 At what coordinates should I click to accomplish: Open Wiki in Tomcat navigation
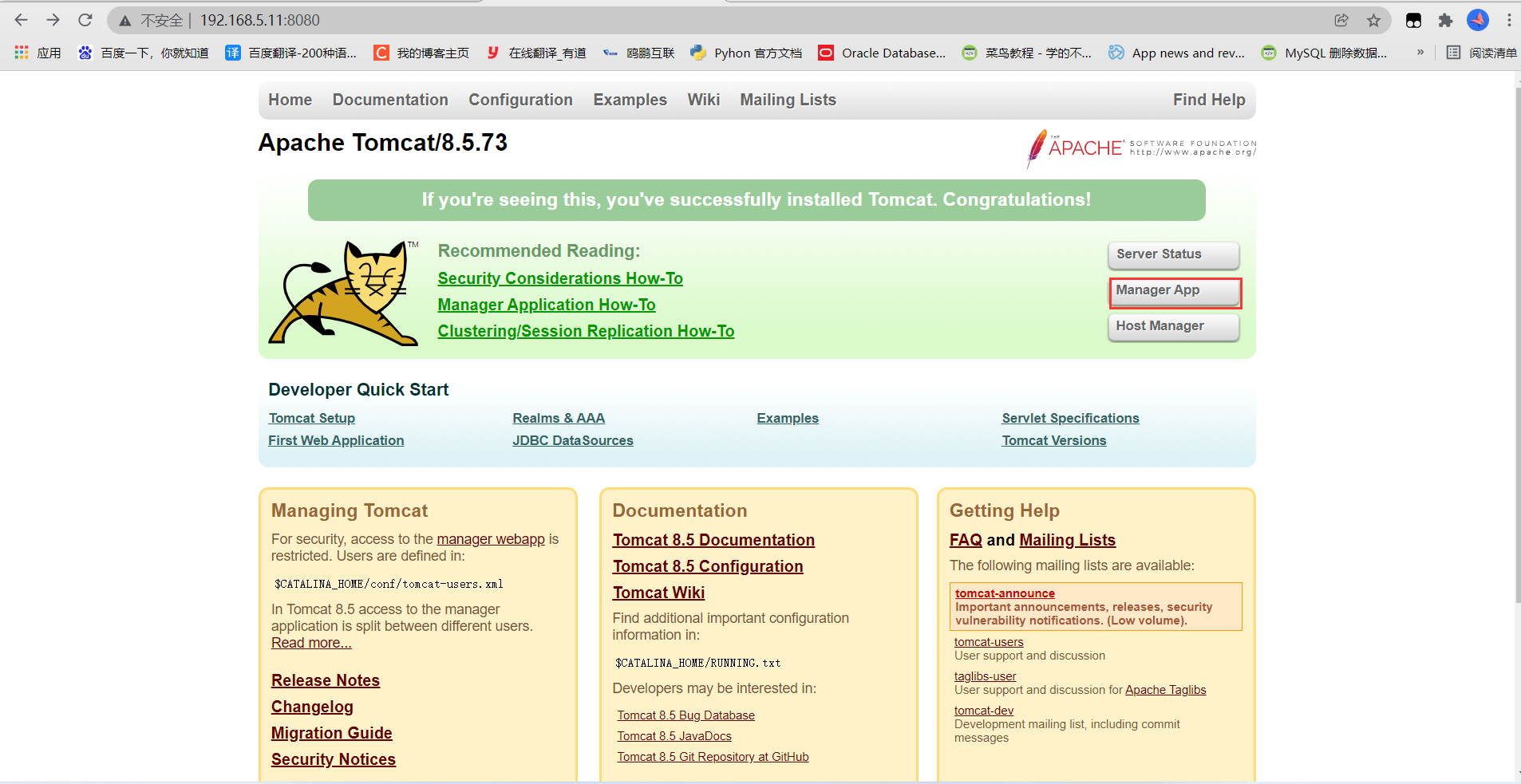(x=704, y=100)
